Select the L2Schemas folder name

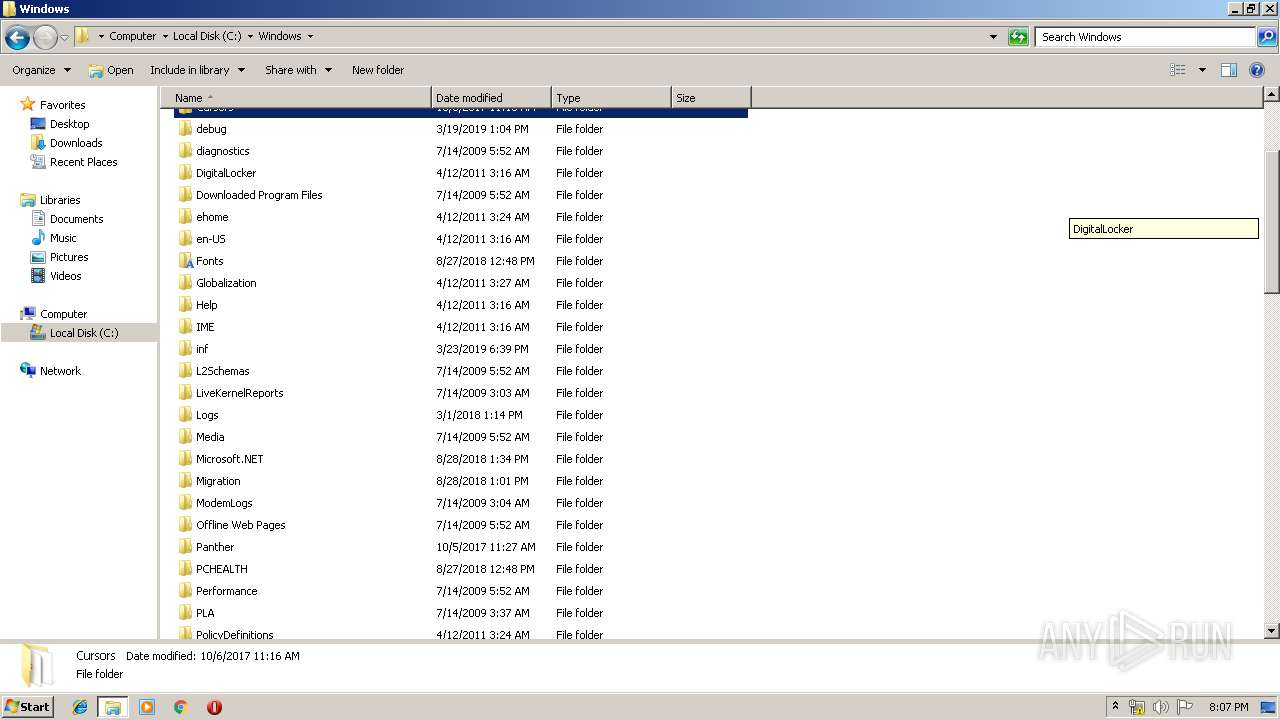(x=222, y=371)
